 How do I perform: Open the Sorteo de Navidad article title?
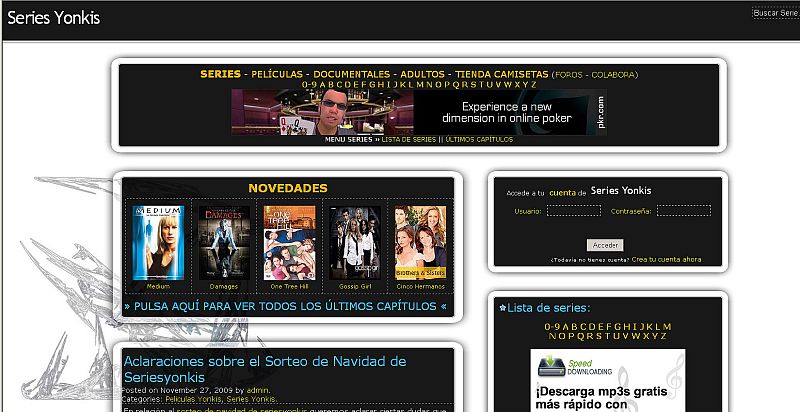tap(265, 368)
